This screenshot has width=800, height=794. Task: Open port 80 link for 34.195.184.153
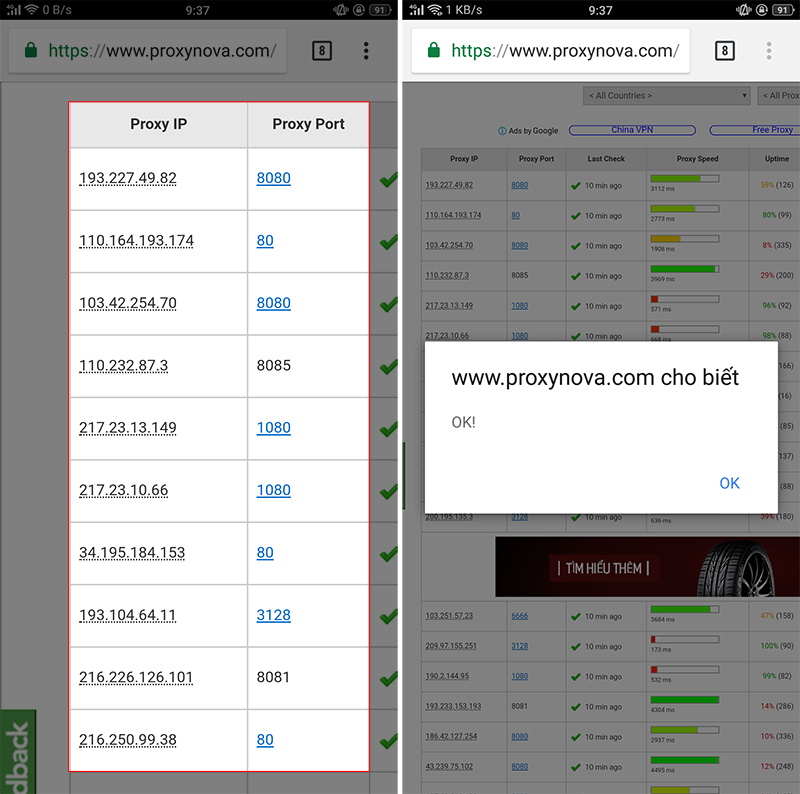point(265,553)
